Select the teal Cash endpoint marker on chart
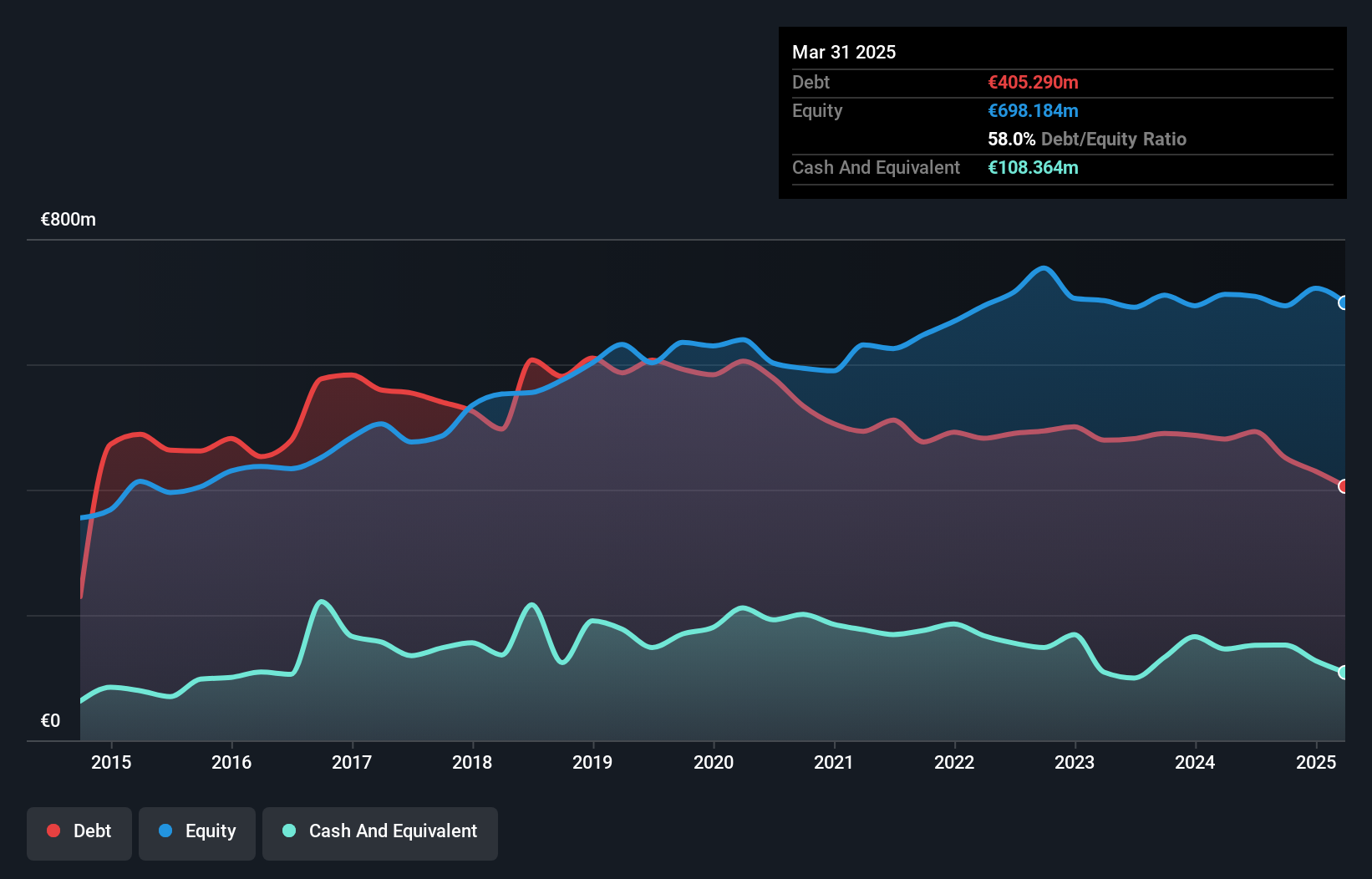This screenshot has height=879, width=1372. click(1344, 673)
